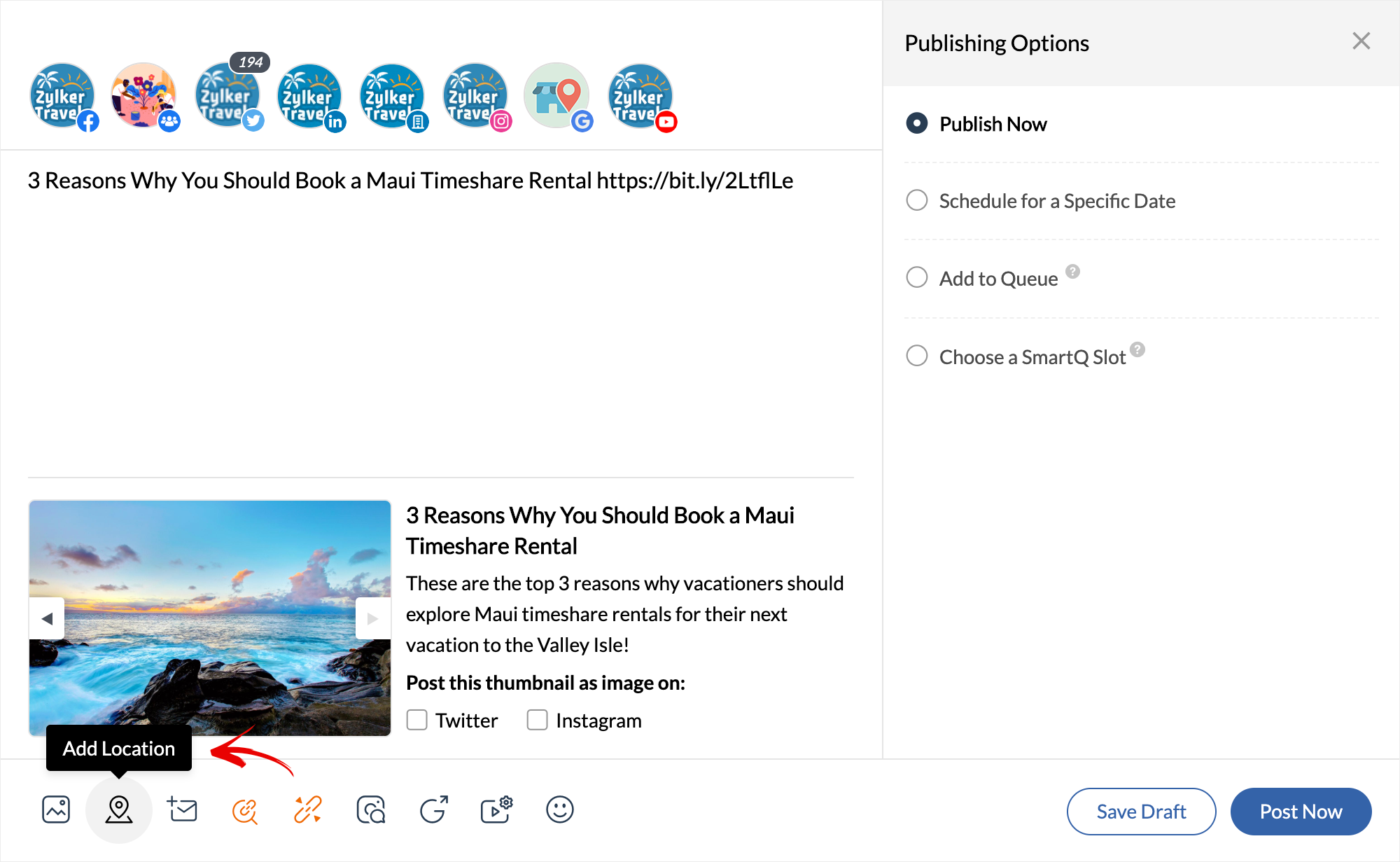Show next thumbnail with right arrow

tap(372, 618)
